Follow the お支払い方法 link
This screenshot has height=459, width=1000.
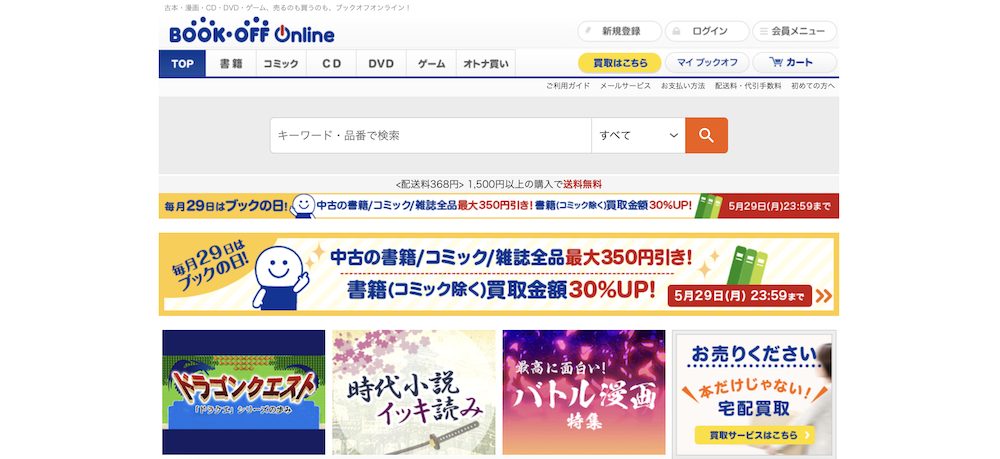[682, 85]
